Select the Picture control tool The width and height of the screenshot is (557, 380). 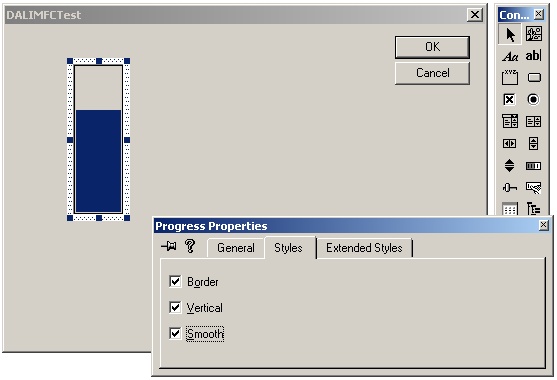coord(533,34)
